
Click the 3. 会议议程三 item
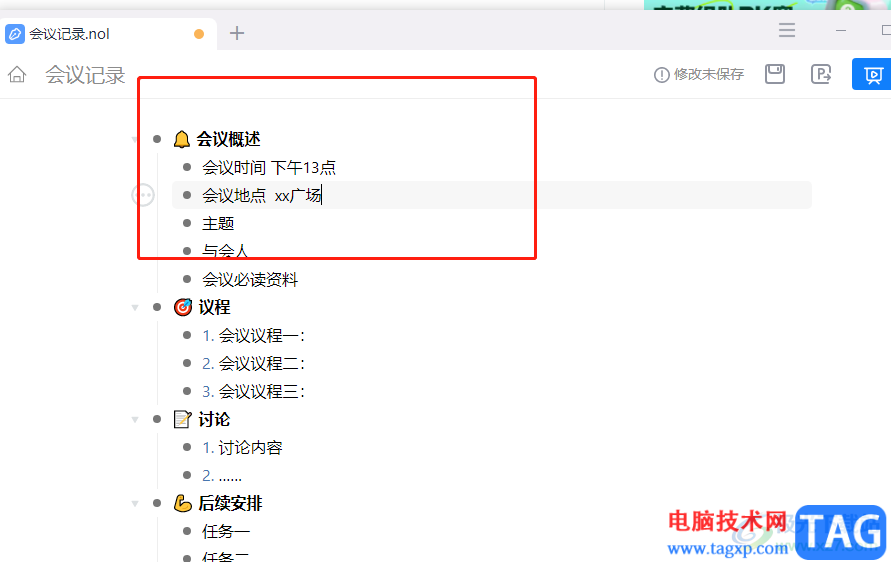(x=253, y=392)
